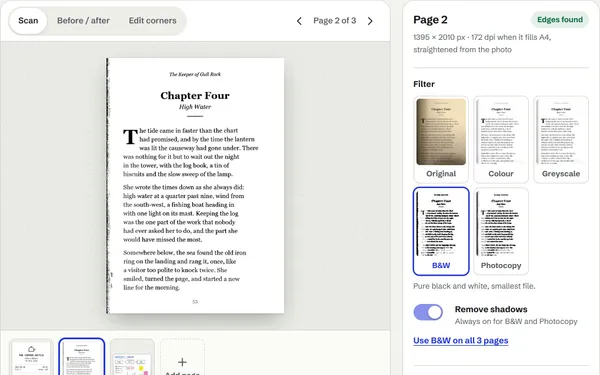Select the B&W filter
The width and height of the screenshot is (600, 375).
(x=441, y=231)
